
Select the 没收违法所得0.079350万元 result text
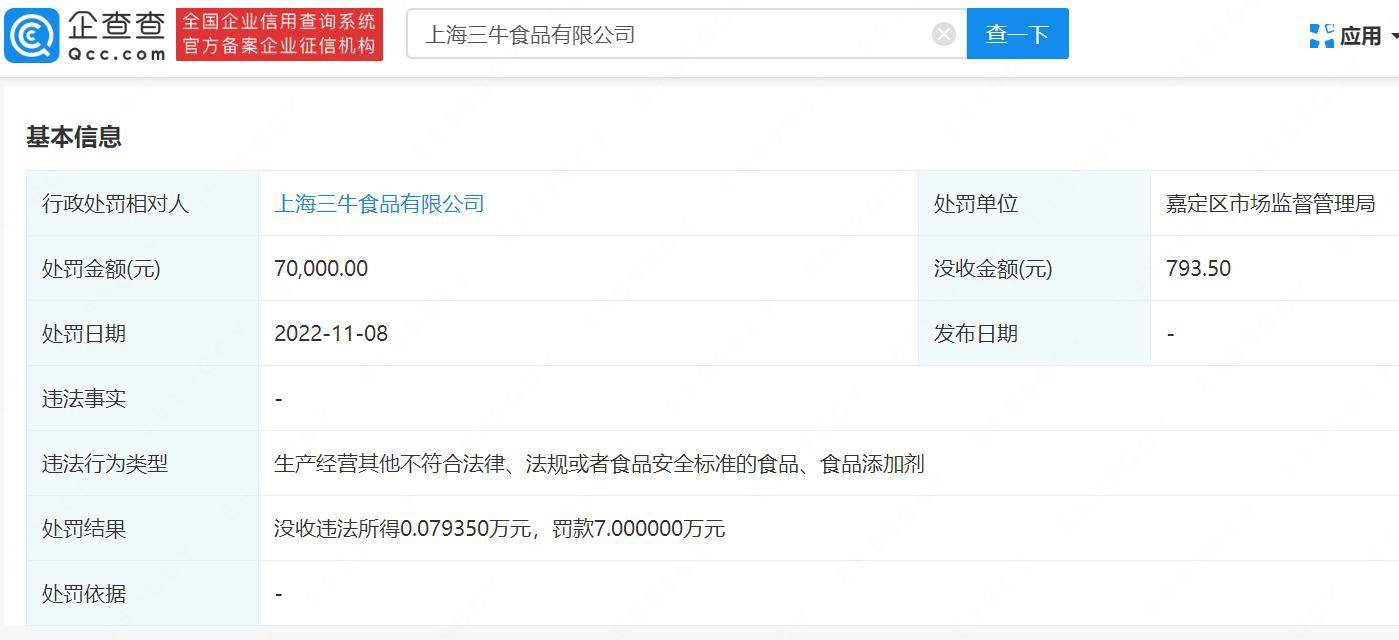pyautogui.click(x=499, y=529)
